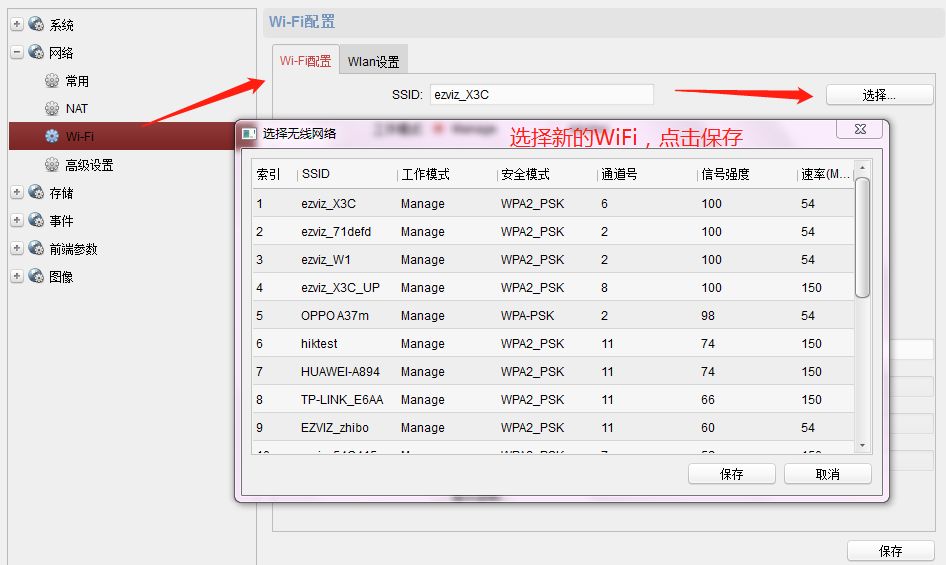
Task: Click the globe icon next to 事件
Action: 36,221
